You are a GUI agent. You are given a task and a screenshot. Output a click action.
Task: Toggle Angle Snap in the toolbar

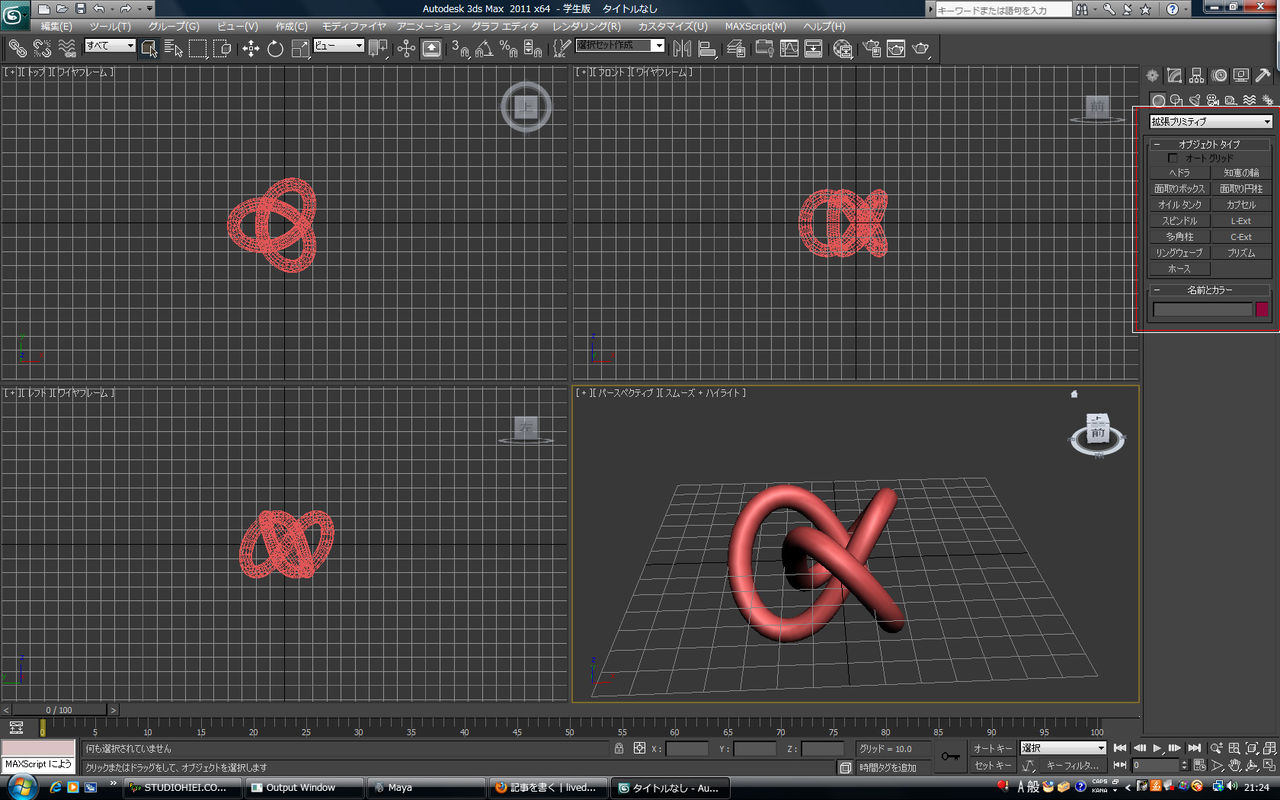coord(484,48)
